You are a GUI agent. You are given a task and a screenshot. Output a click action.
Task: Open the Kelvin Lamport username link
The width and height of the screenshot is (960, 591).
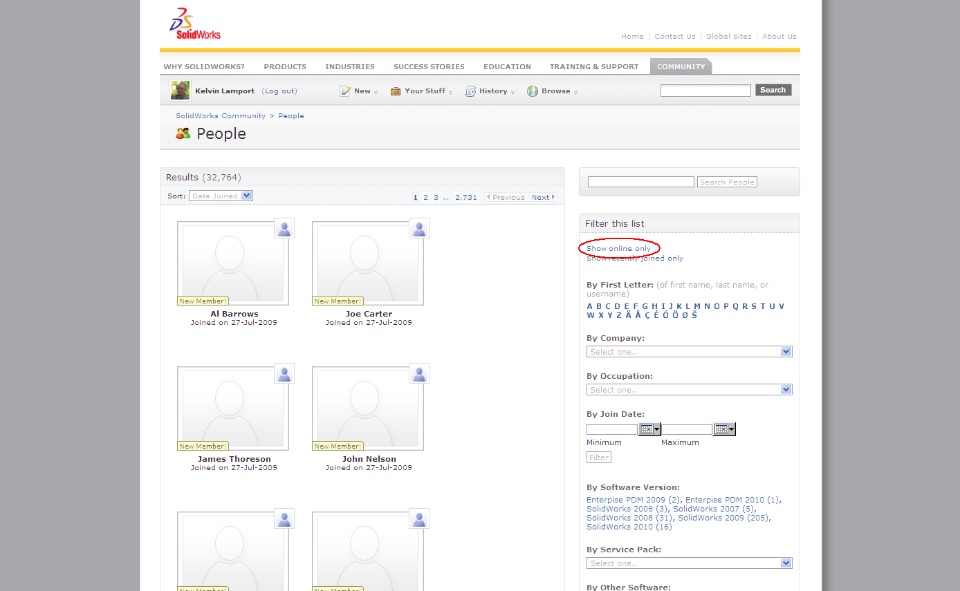pos(225,91)
